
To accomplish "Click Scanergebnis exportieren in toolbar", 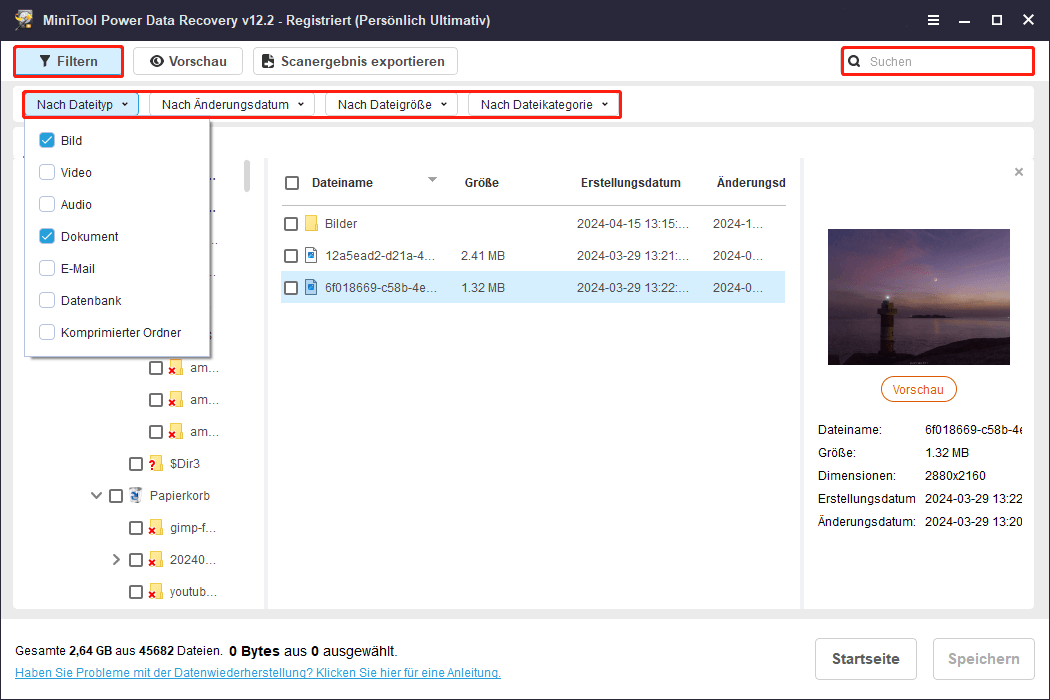I will click(x=354, y=61).
